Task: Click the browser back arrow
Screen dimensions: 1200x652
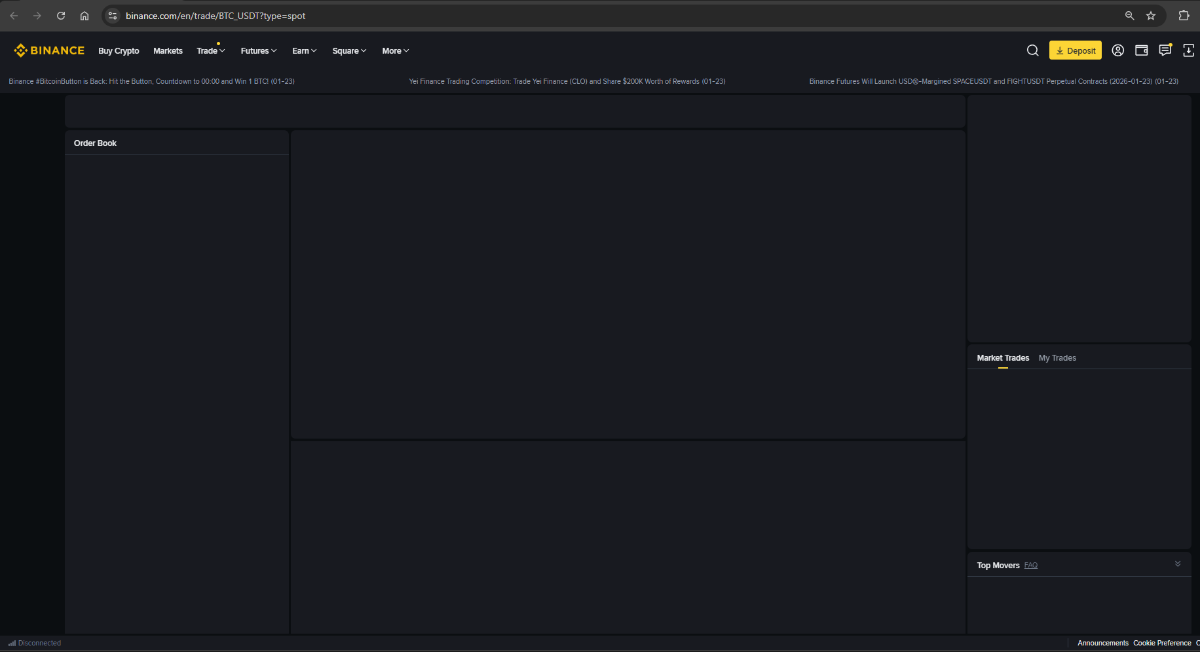Action: tap(14, 16)
